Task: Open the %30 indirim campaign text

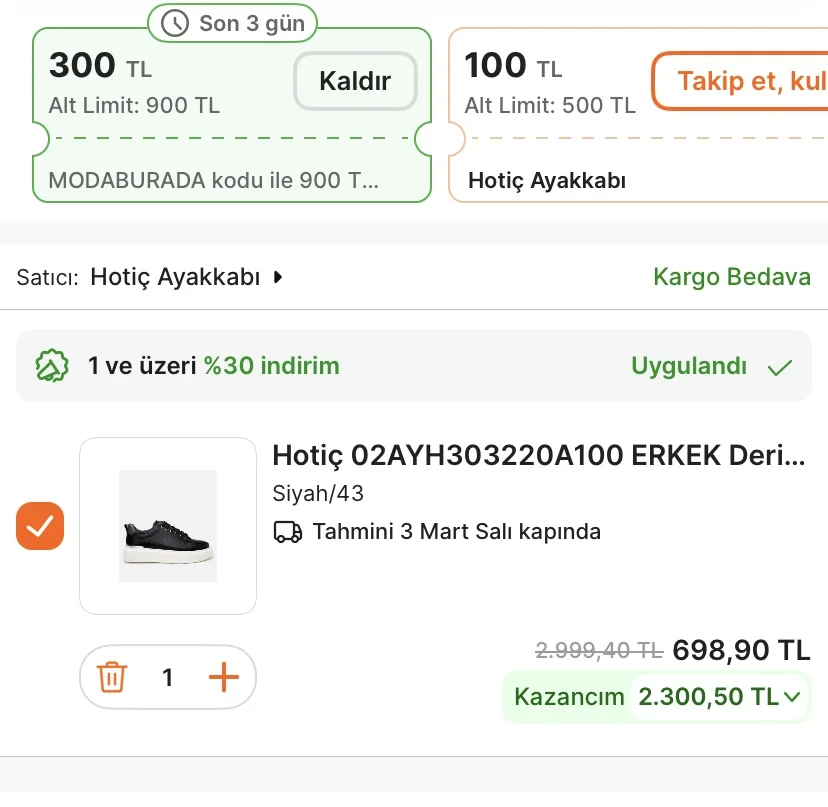Action: coord(272,366)
